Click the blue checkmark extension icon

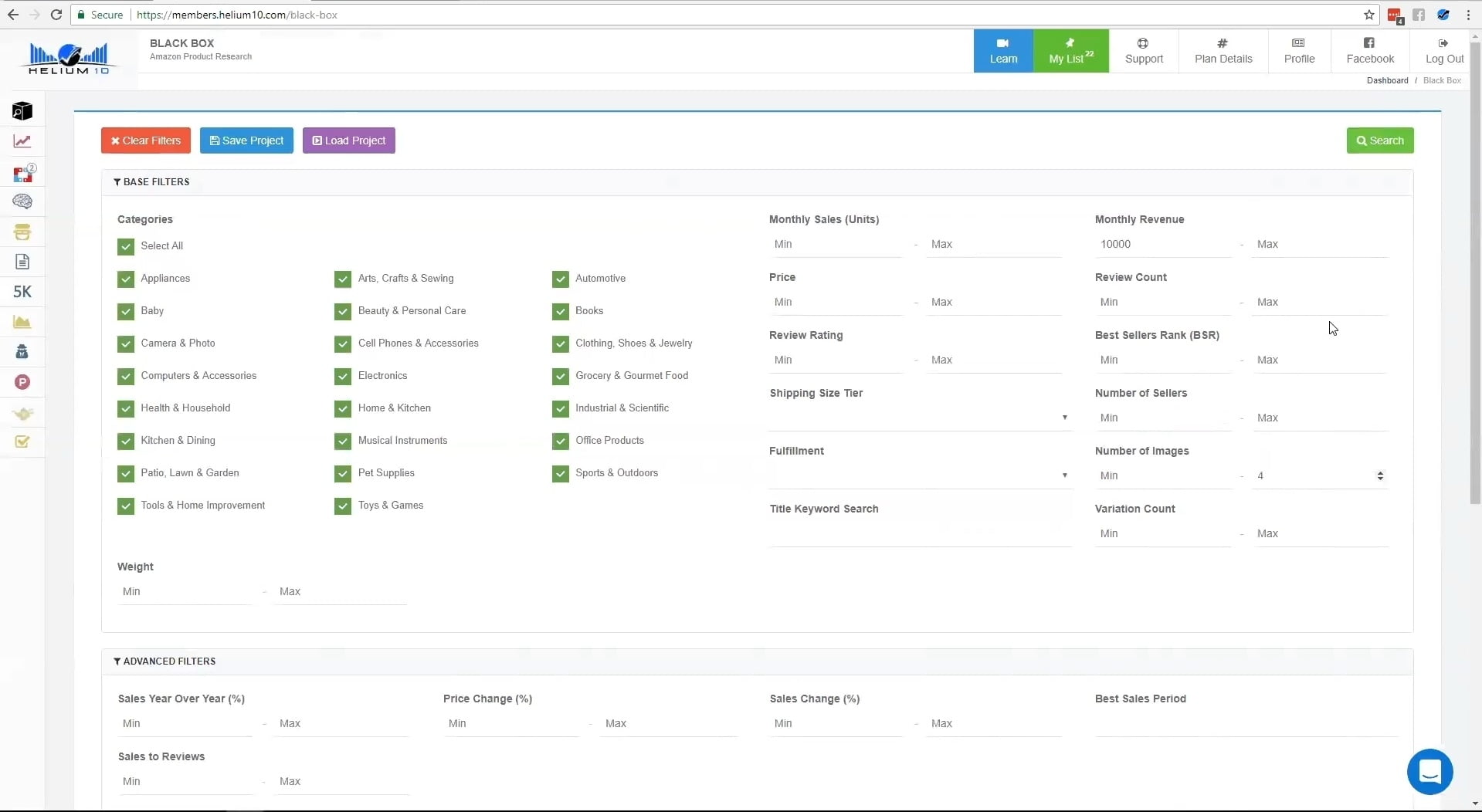click(x=1443, y=15)
